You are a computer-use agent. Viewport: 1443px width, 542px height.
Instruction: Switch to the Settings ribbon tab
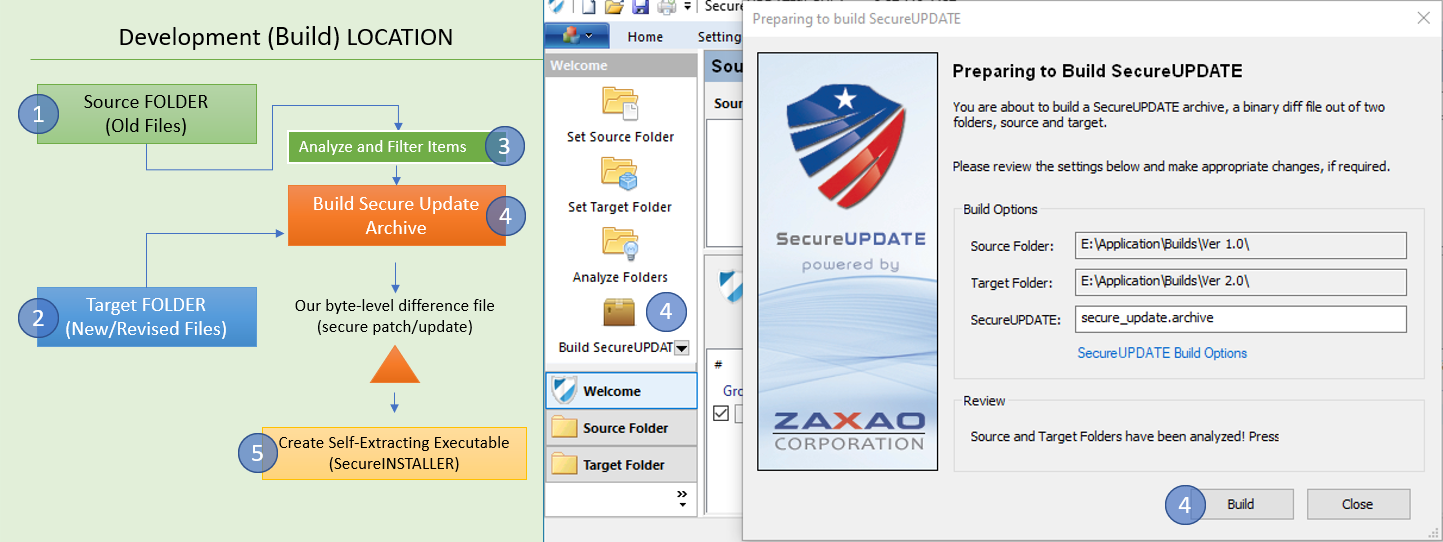coord(719,37)
